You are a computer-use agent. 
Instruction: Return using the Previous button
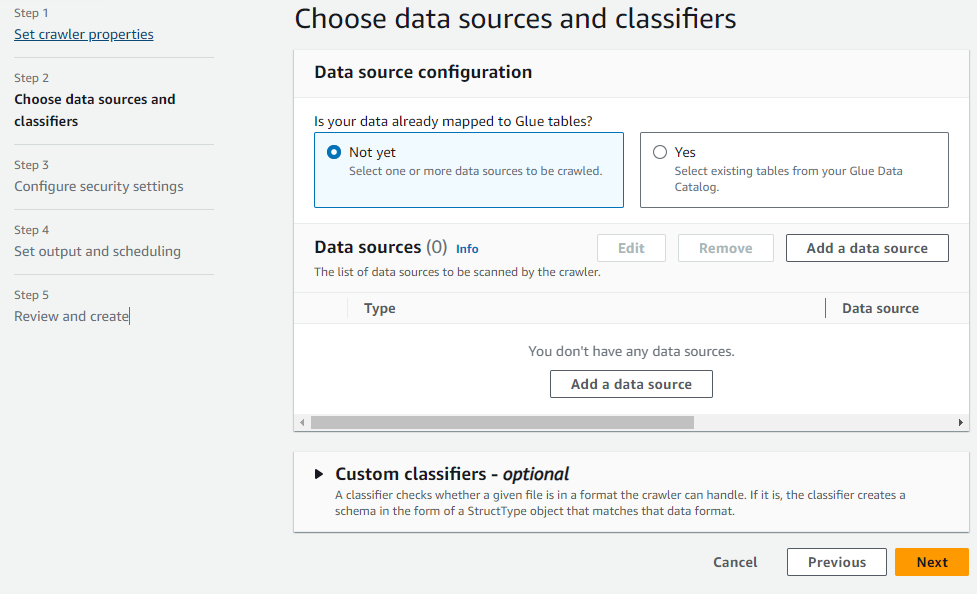tap(837, 562)
